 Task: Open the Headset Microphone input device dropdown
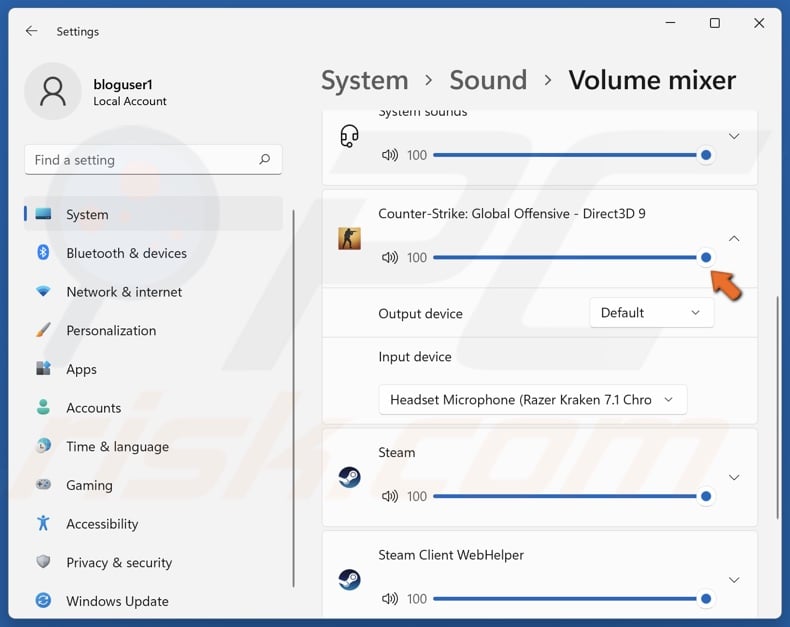(533, 400)
